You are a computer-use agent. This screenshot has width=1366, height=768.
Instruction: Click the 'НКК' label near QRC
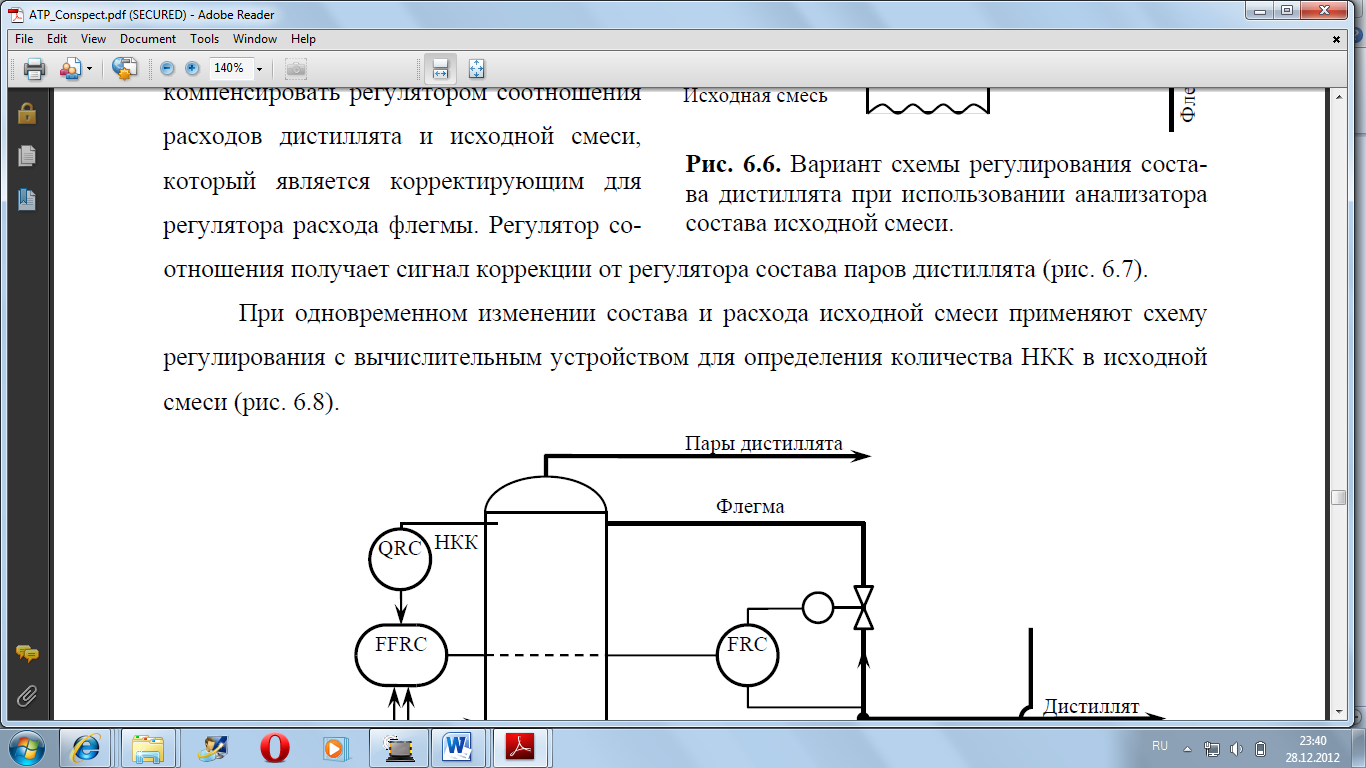click(x=457, y=544)
